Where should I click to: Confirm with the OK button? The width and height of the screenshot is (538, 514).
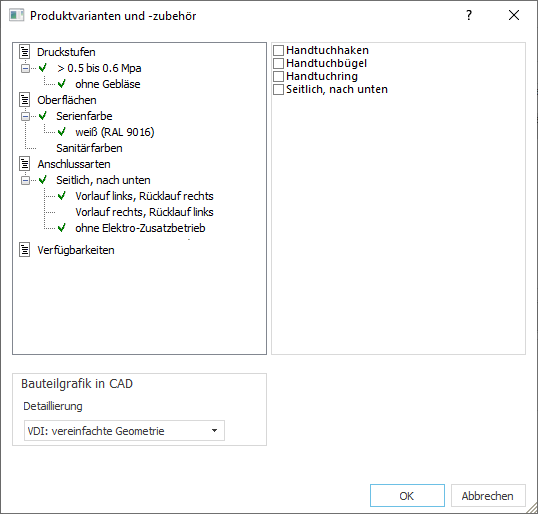click(x=407, y=495)
